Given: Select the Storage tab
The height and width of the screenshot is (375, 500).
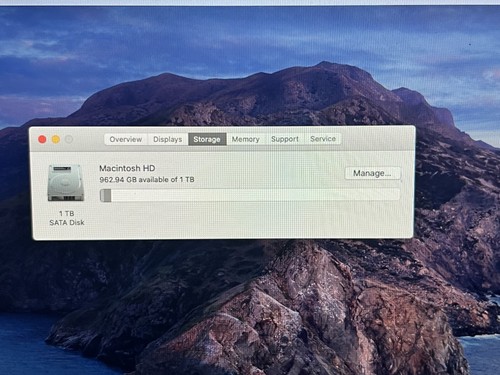Looking at the screenshot, I should (x=207, y=139).
